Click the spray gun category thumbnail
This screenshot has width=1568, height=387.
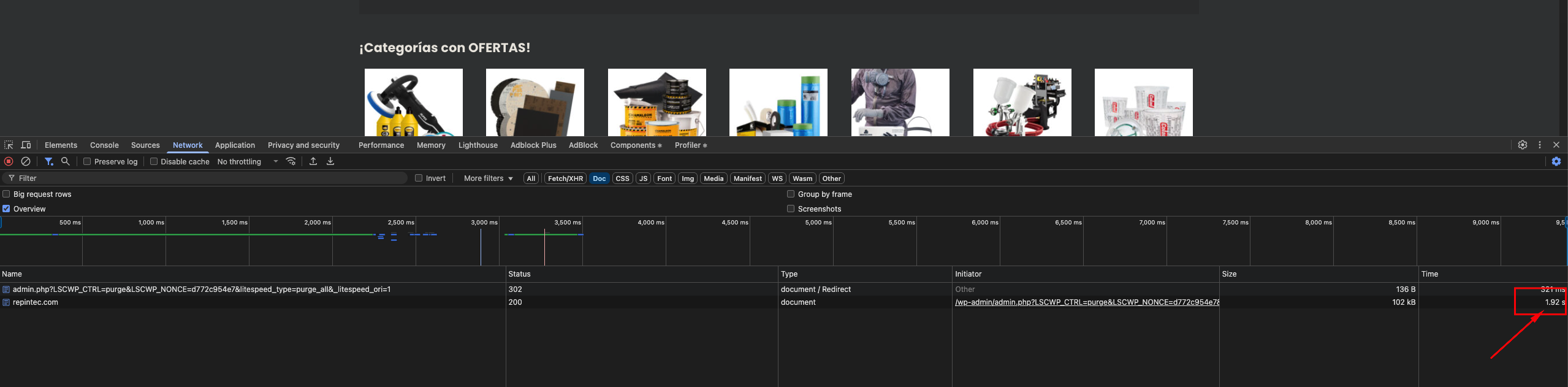pyautogui.click(x=1022, y=102)
